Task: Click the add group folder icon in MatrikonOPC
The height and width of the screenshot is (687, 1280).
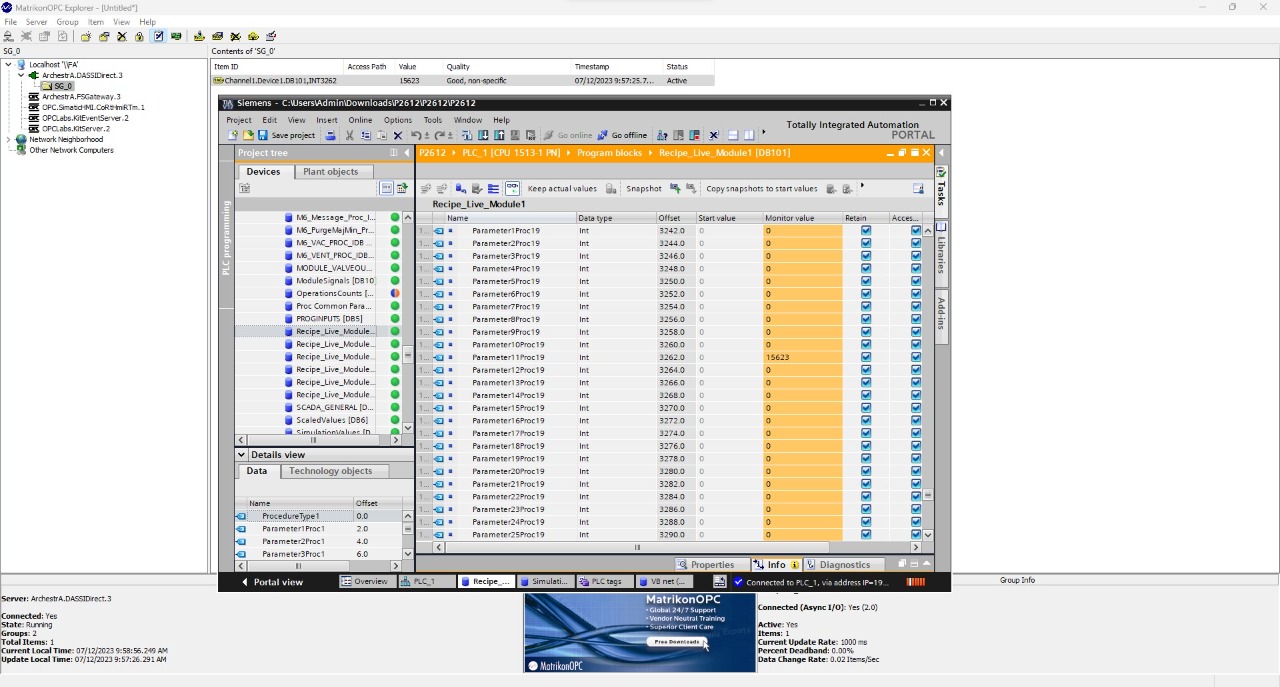Action: pos(86,36)
